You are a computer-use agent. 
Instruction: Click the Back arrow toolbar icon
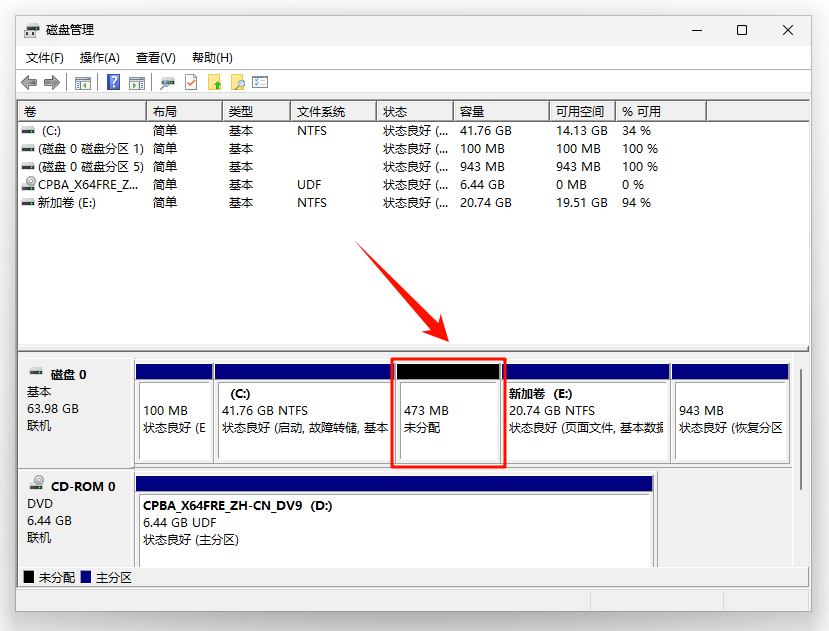[29, 83]
